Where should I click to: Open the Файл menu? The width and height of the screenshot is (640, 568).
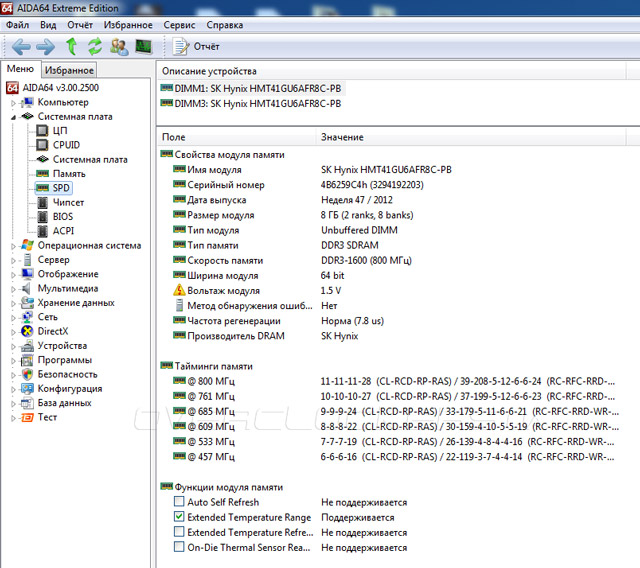pos(17,25)
